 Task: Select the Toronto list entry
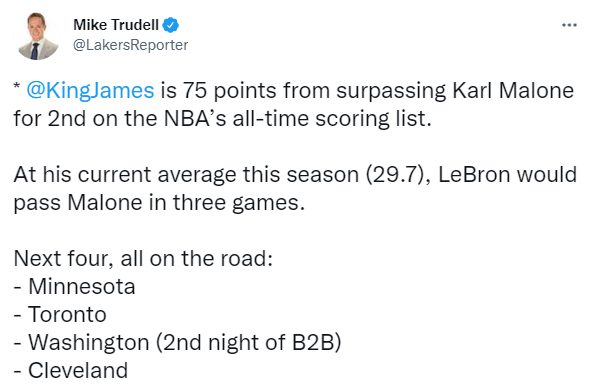60,314
